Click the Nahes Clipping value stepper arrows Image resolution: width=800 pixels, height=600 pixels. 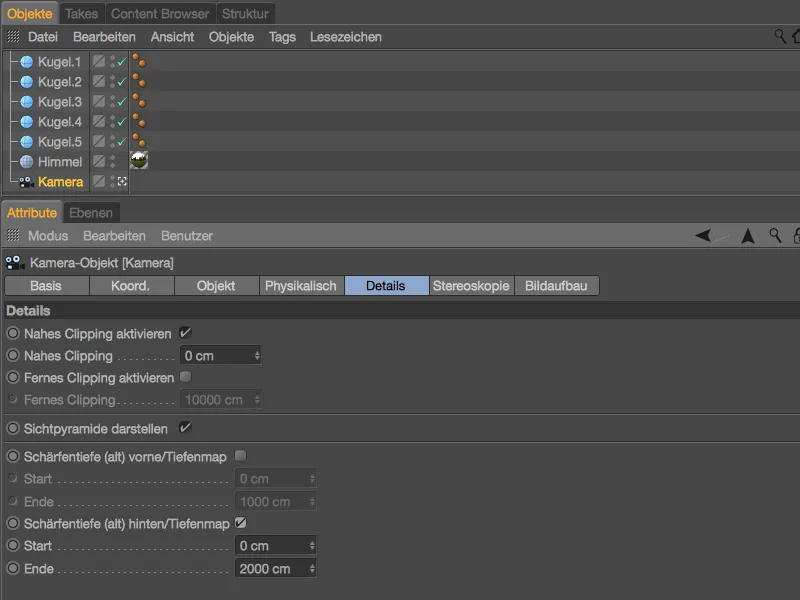coord(257,356)
